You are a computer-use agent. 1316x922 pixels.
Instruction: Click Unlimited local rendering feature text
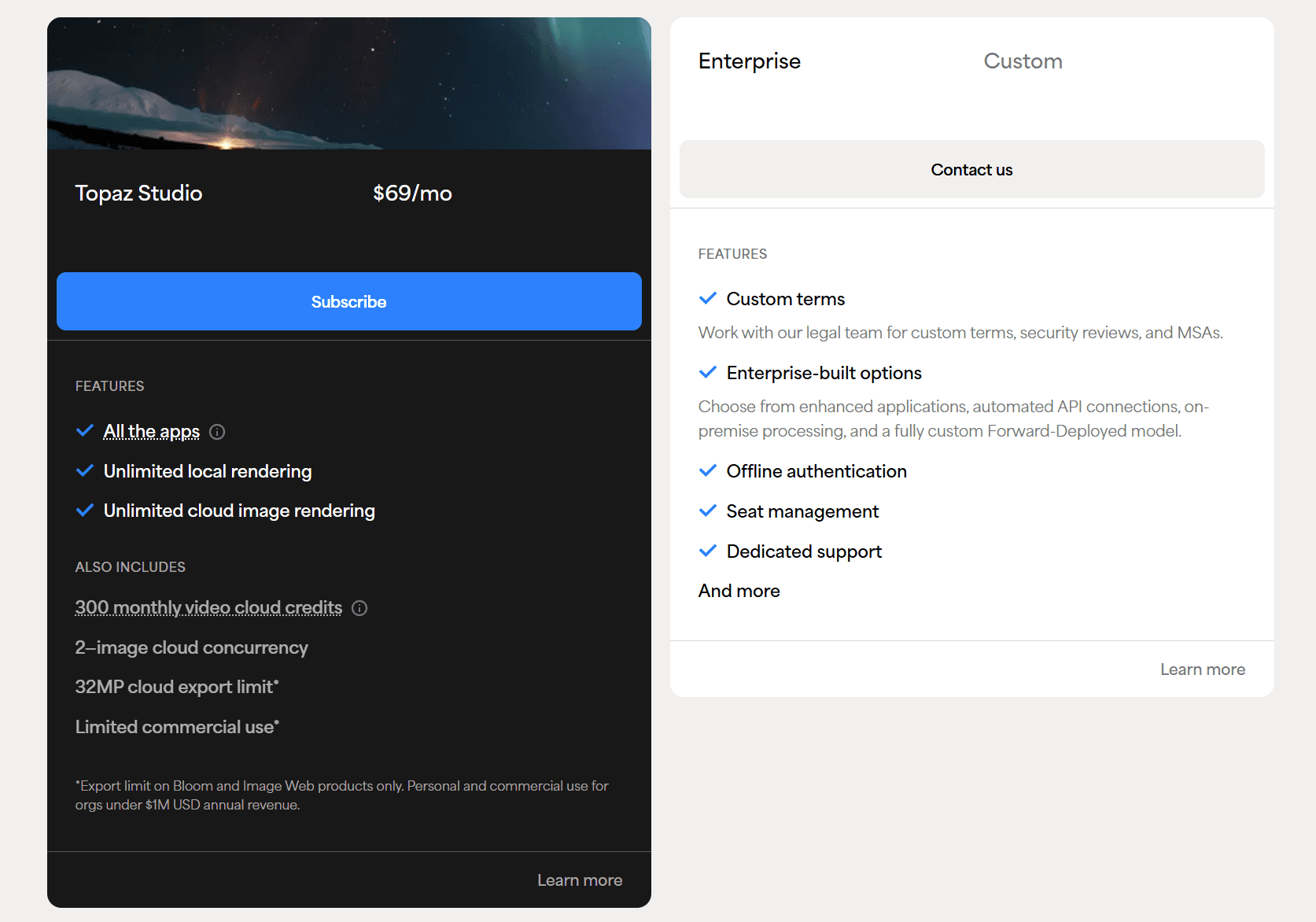point(208,471)
